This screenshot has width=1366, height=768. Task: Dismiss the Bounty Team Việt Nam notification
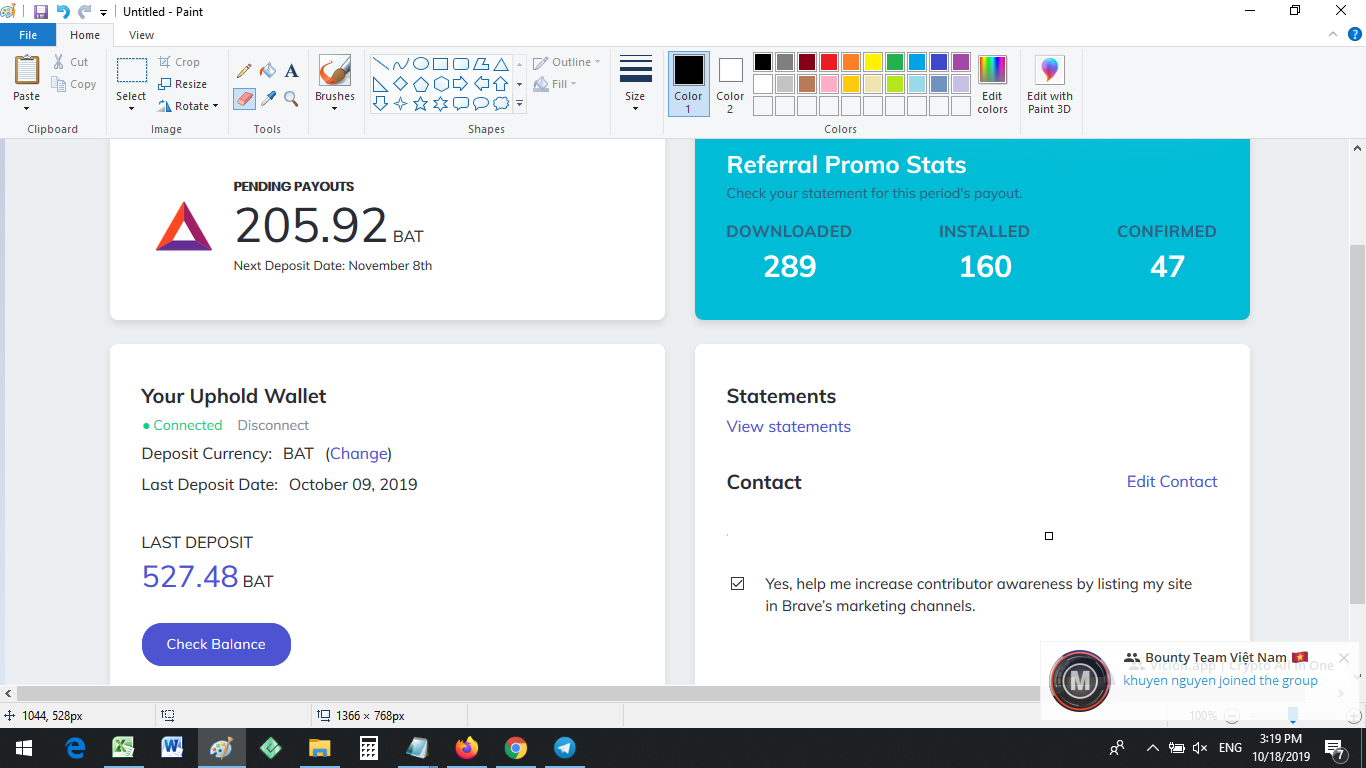(x=1344, y=658)
